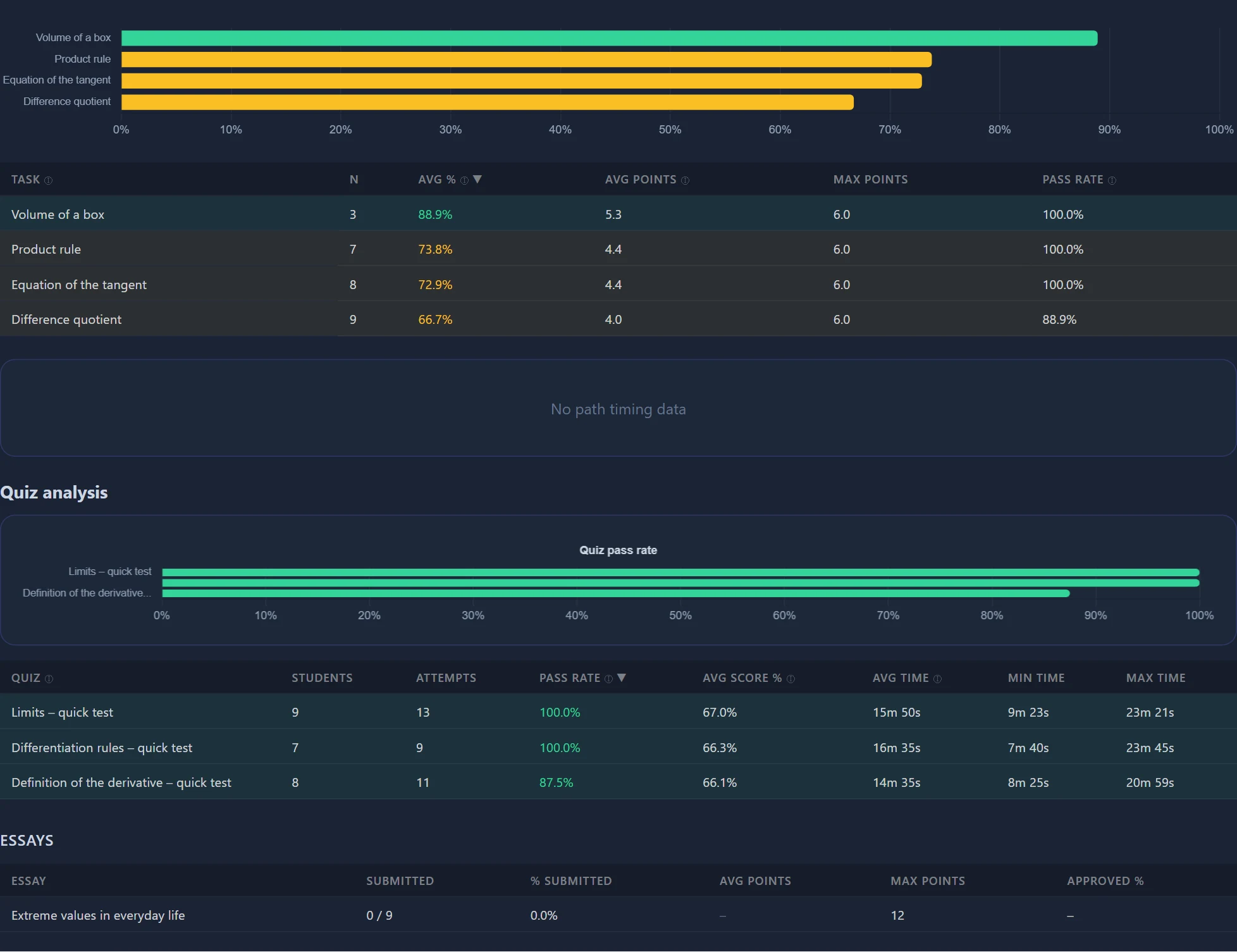Sort quizzes by MAX TIME header
The width and height of the screenshot is (1237, 952).
click(1155, 678)
